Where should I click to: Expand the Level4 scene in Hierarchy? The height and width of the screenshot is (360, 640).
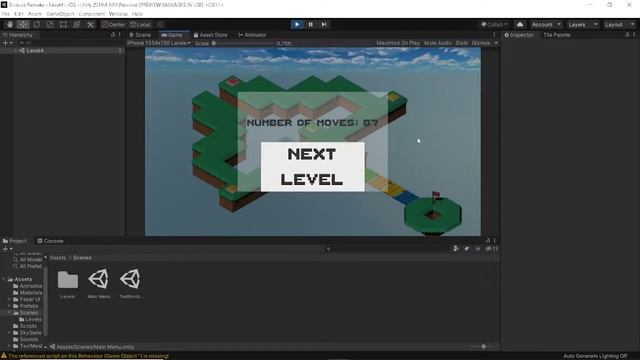(16, 51)
